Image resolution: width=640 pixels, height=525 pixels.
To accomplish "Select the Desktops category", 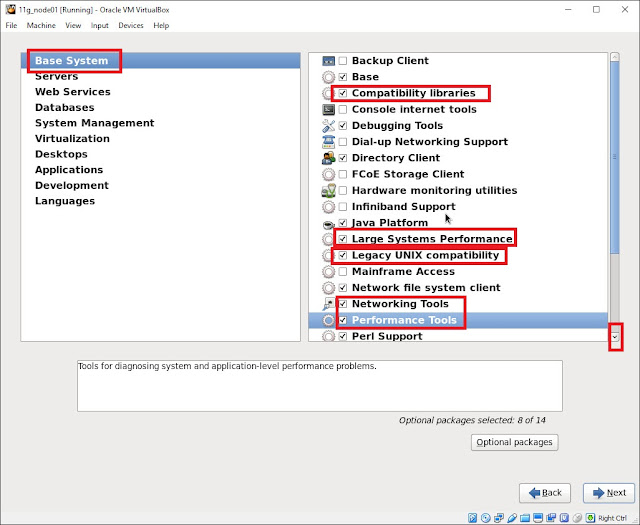I will tap(160, 154).
